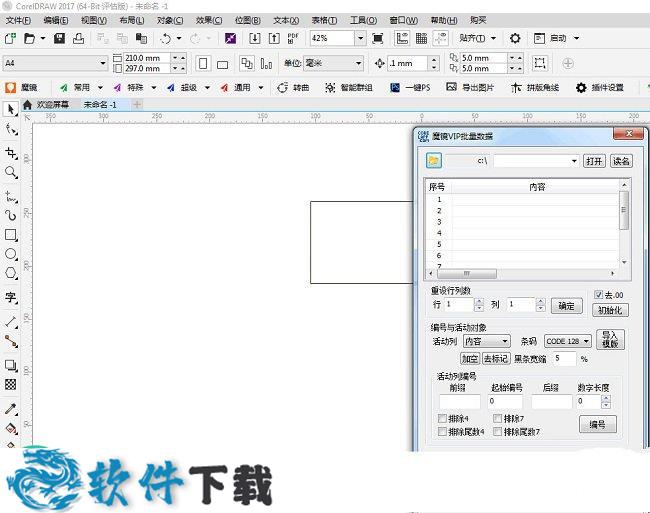Click the 编号 button

597,424
